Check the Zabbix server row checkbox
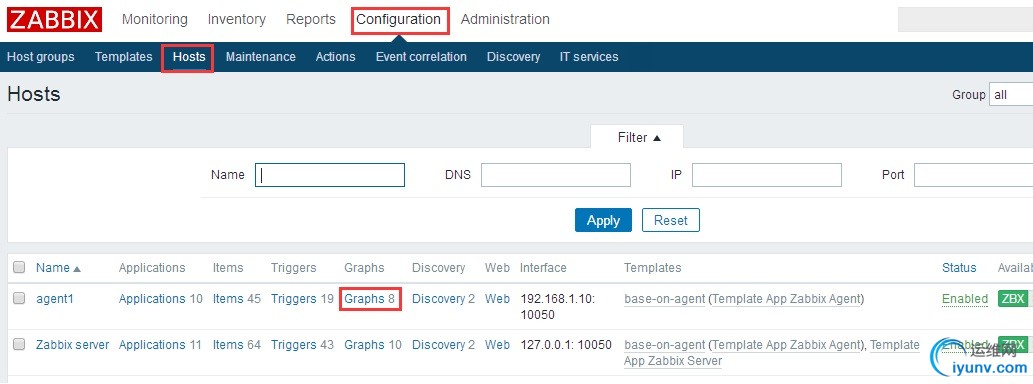1033x384 pixels. pos(19,344)
